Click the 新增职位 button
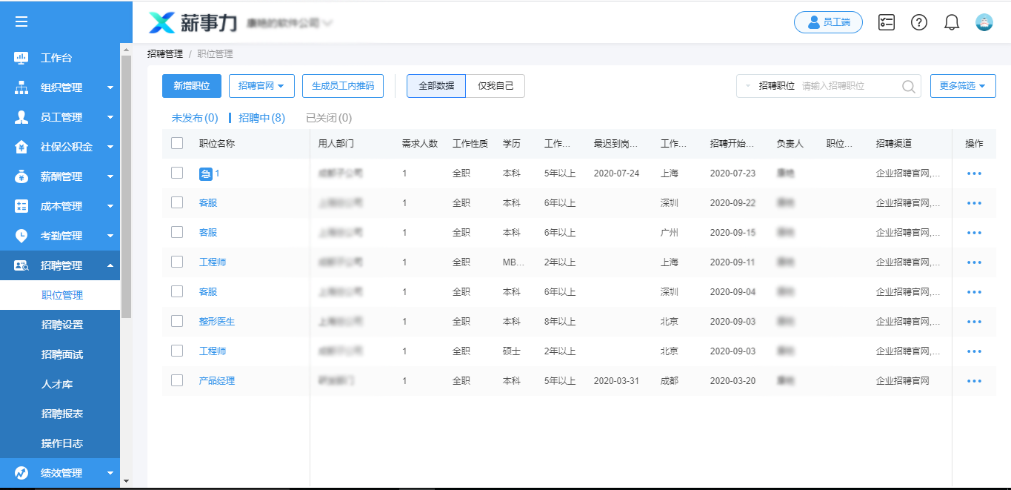The height and width of the screenshot is (490, 1011). click(x=191, y=86)
